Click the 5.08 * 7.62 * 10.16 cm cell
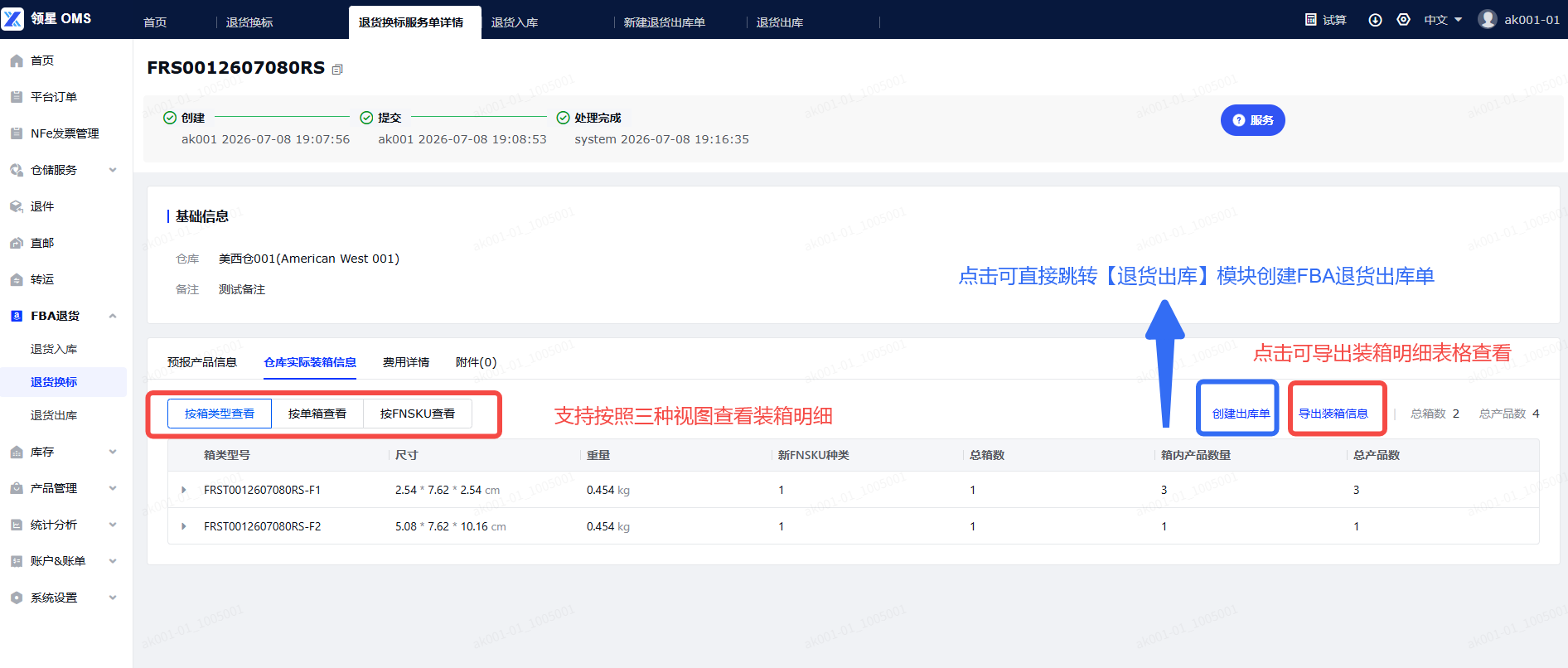The width and height of the screenshot is (1568, 668). pos(451,526)
